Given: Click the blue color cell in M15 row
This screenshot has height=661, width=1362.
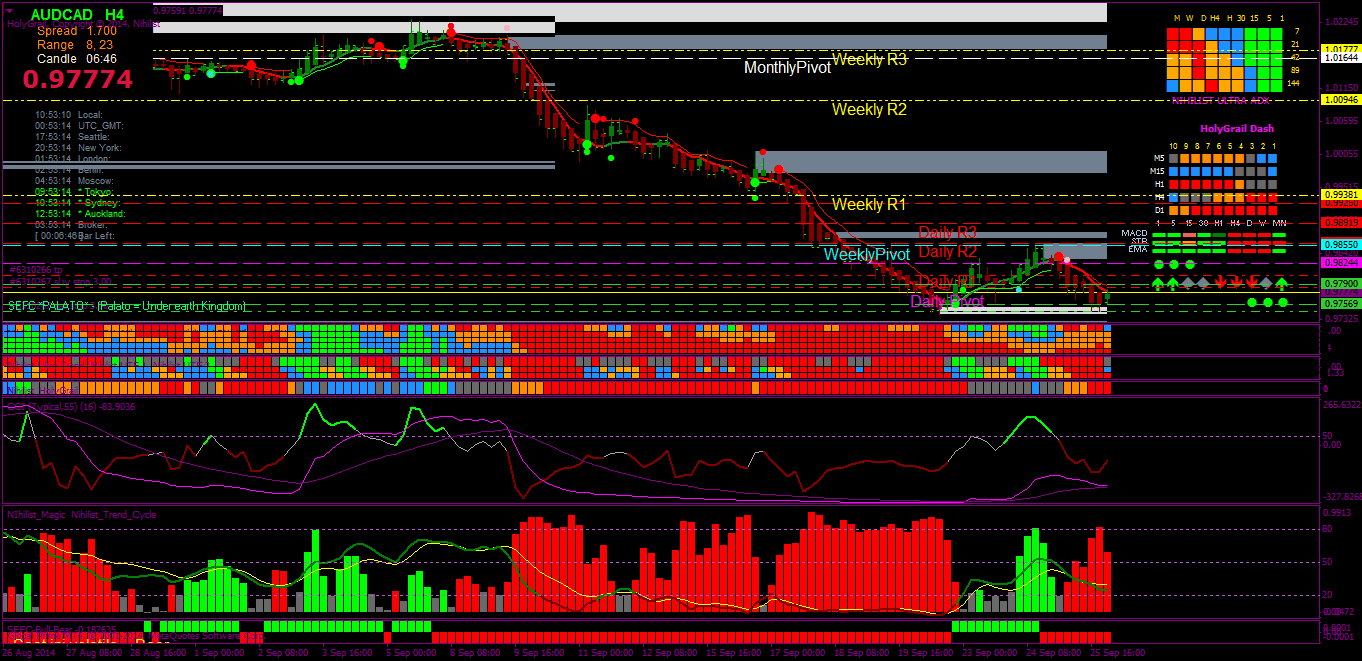Looking at the screenshot, I should (x=1173, y=171).
